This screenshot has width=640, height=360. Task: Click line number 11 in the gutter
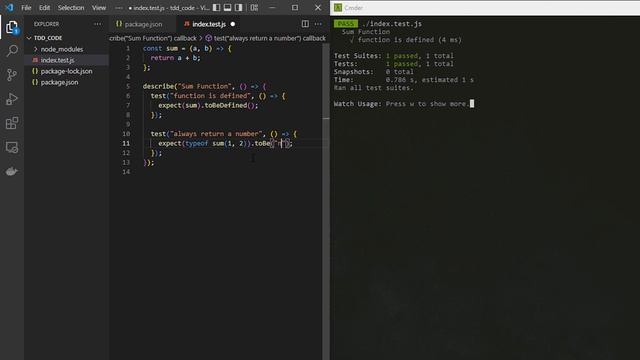click(x=126, y=143)
